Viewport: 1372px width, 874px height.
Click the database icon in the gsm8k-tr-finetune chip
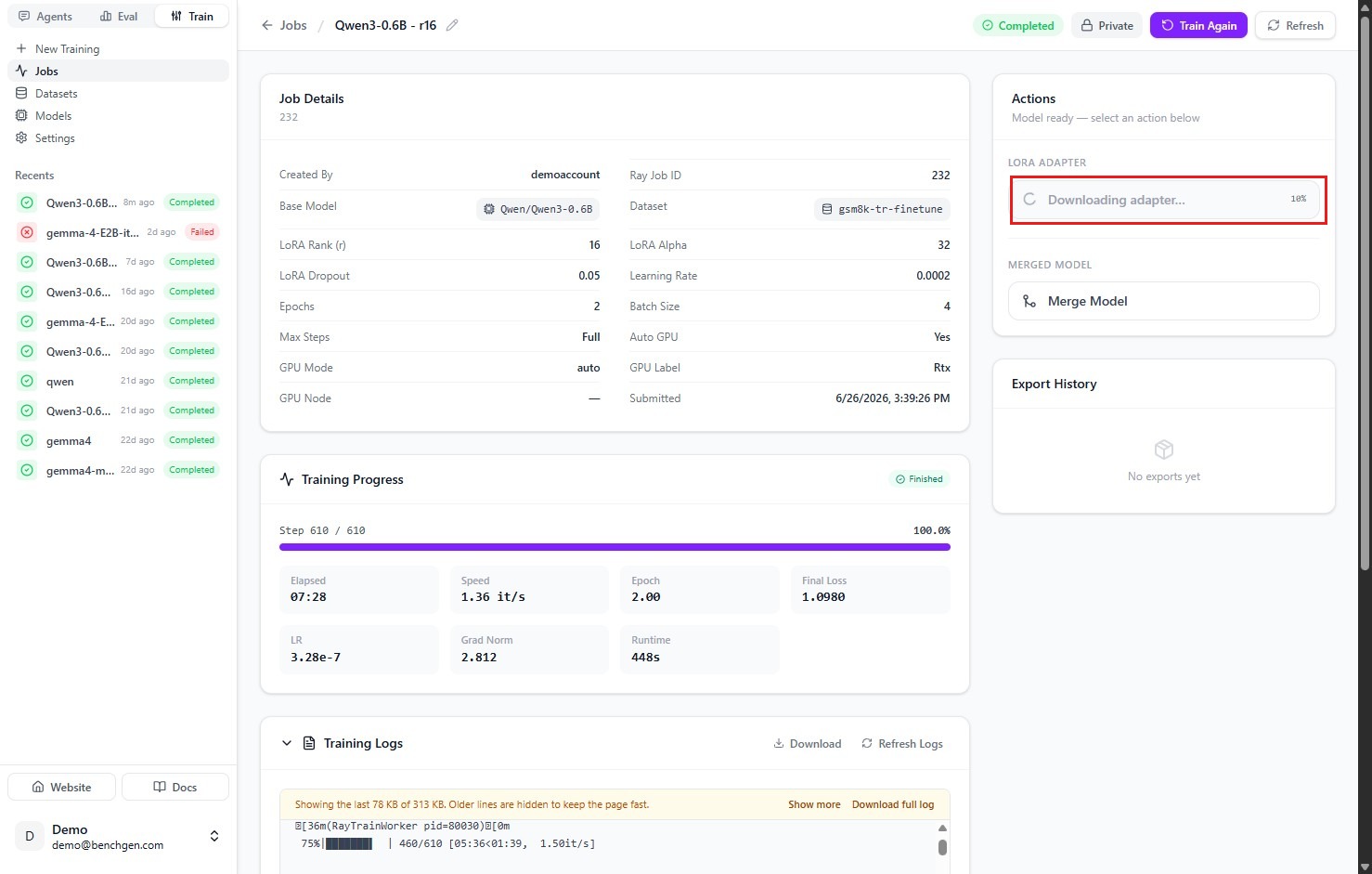[827, 209]
